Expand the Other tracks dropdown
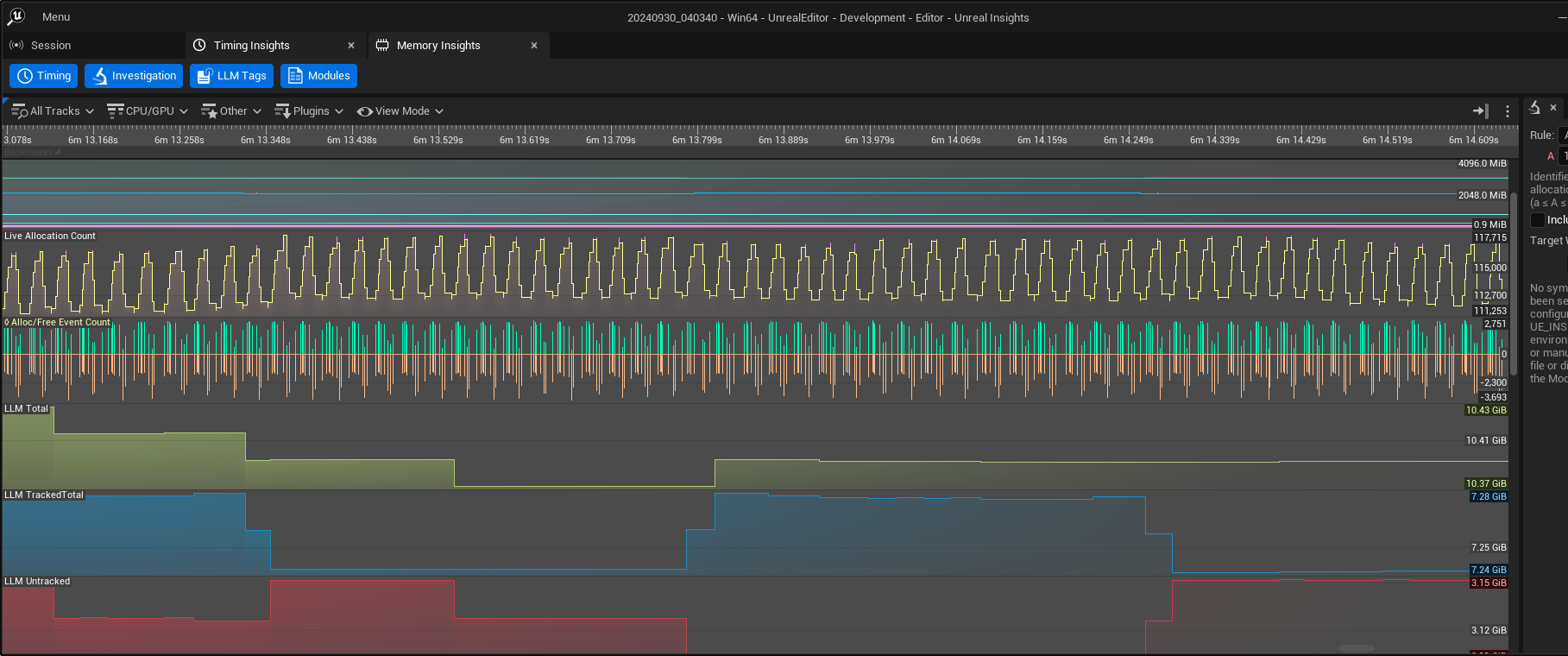 coord(231,111)
